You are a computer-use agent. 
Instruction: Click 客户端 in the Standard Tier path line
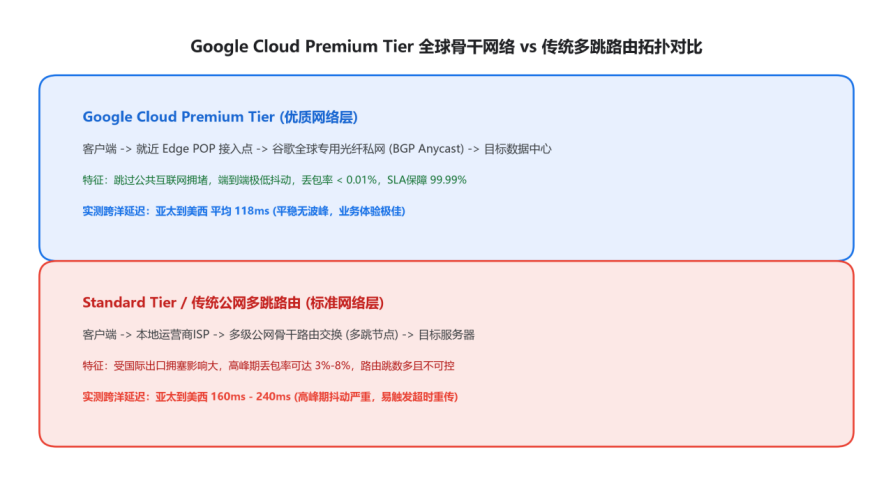pos(100,335)
